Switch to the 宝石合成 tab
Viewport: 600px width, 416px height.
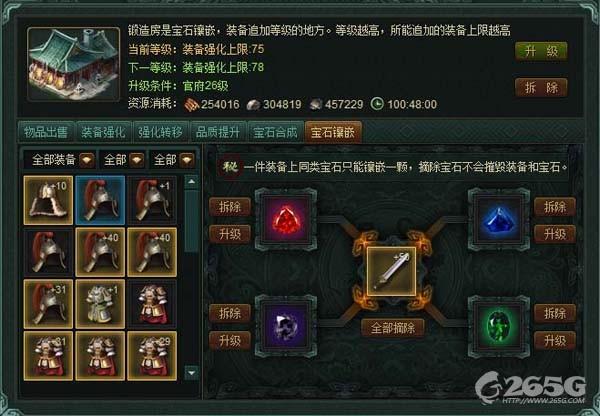click(276, 132)
